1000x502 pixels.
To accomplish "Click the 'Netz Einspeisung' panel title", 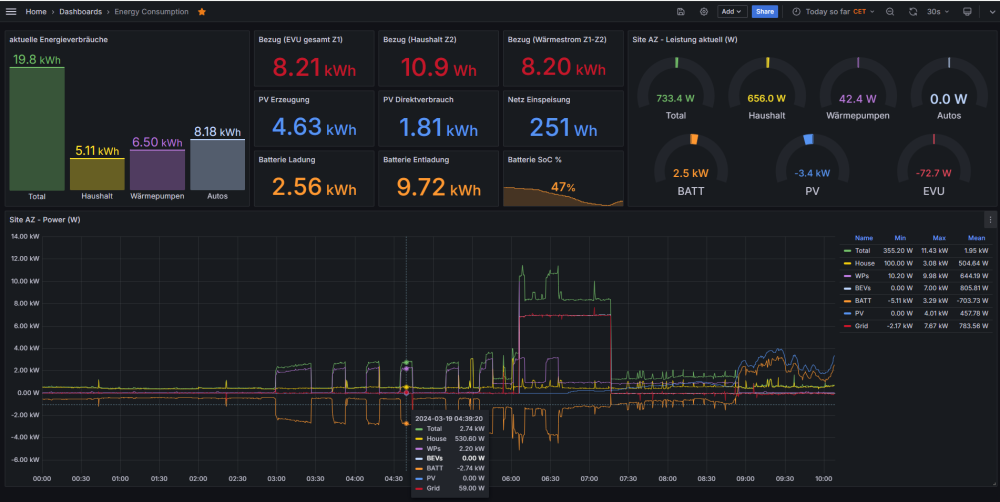I will pyautogui.click(x=539, y=100).
